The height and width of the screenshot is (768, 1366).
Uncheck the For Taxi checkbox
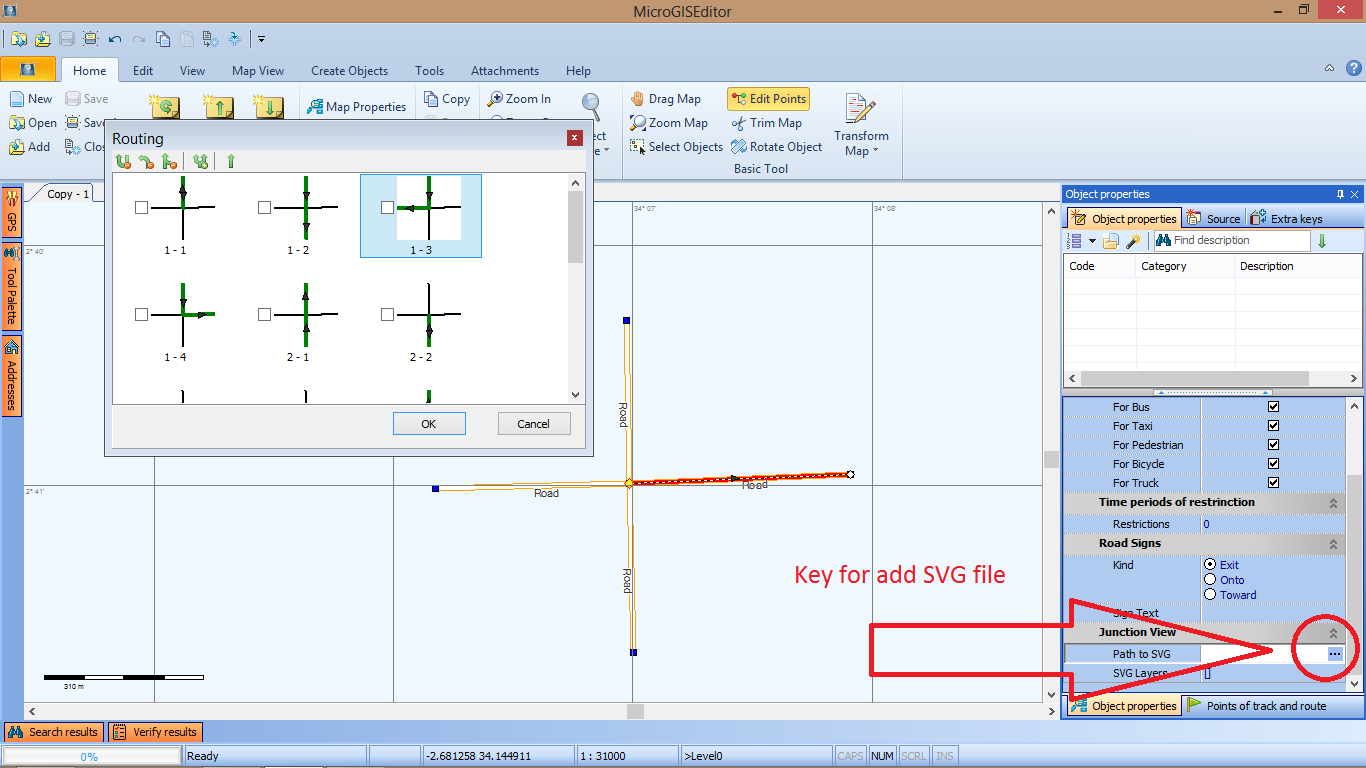tap(1273, 426)
